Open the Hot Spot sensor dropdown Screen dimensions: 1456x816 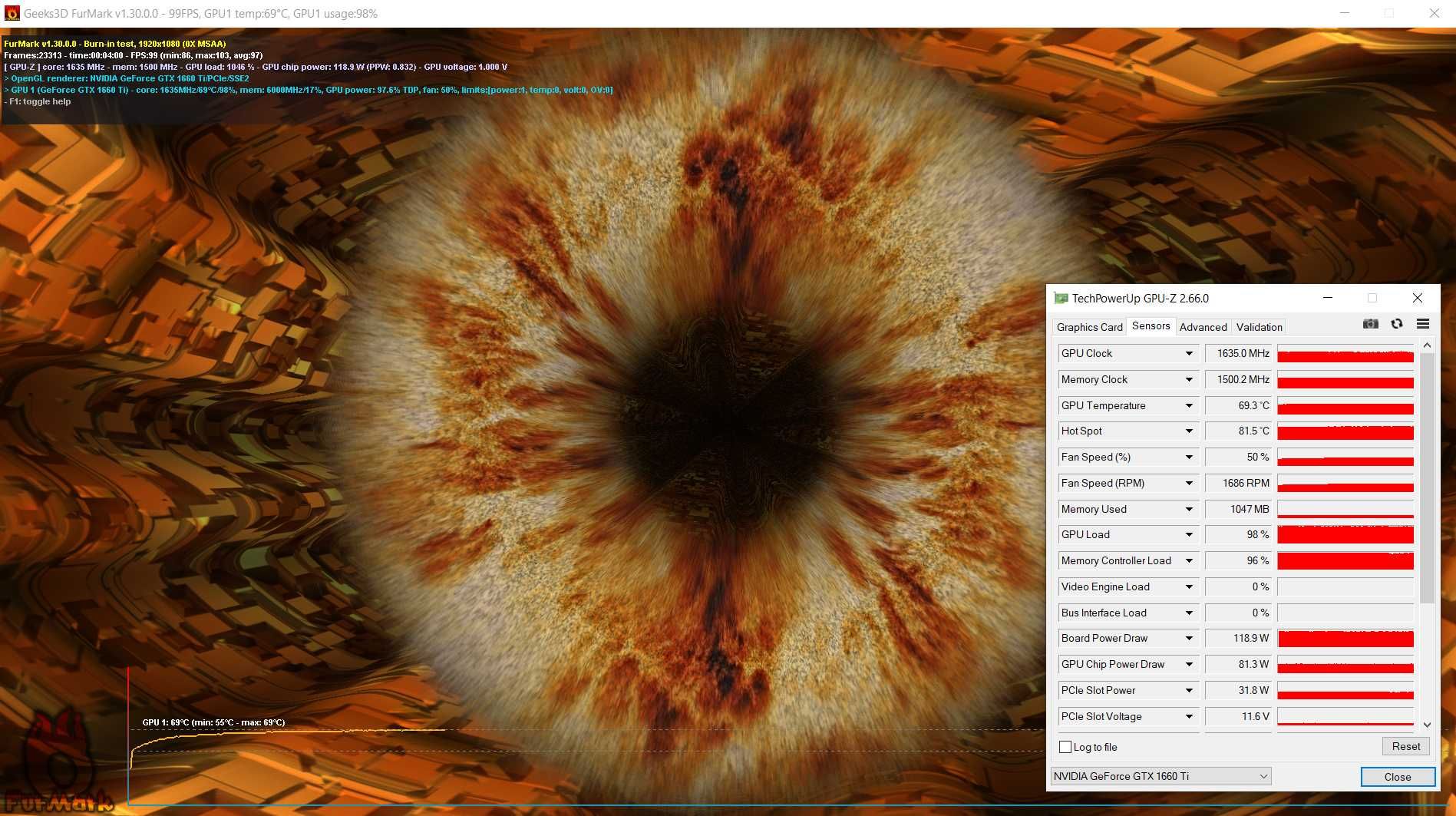(1189, 431)
